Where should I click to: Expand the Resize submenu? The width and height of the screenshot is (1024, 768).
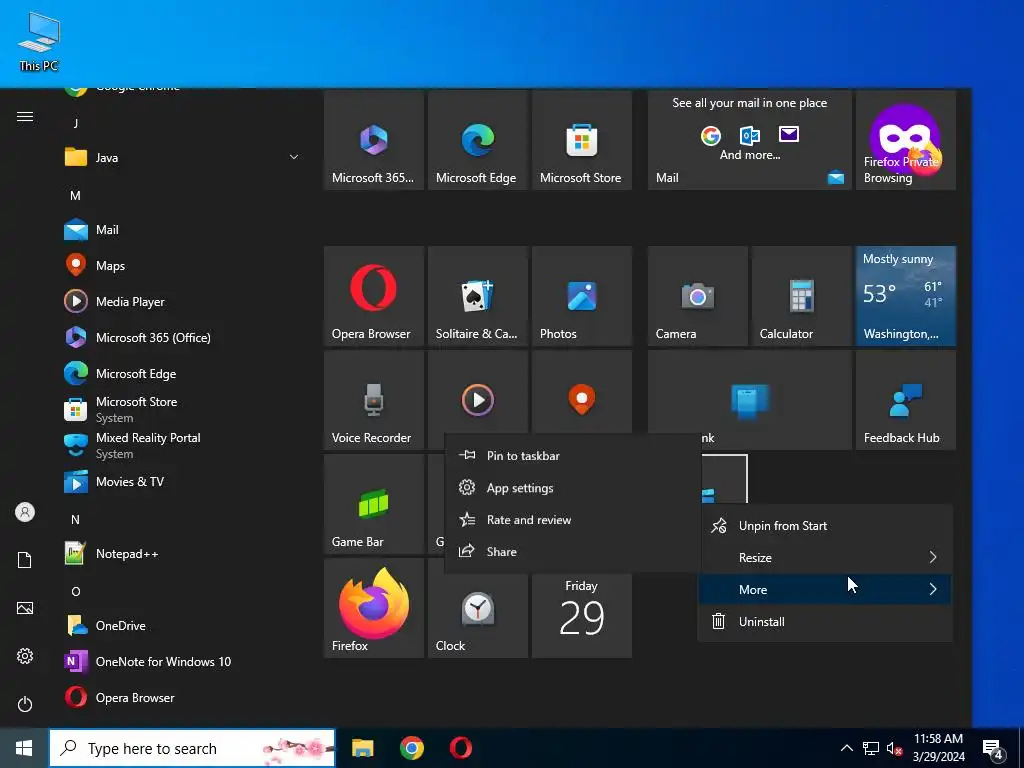[x=825, y=558]
